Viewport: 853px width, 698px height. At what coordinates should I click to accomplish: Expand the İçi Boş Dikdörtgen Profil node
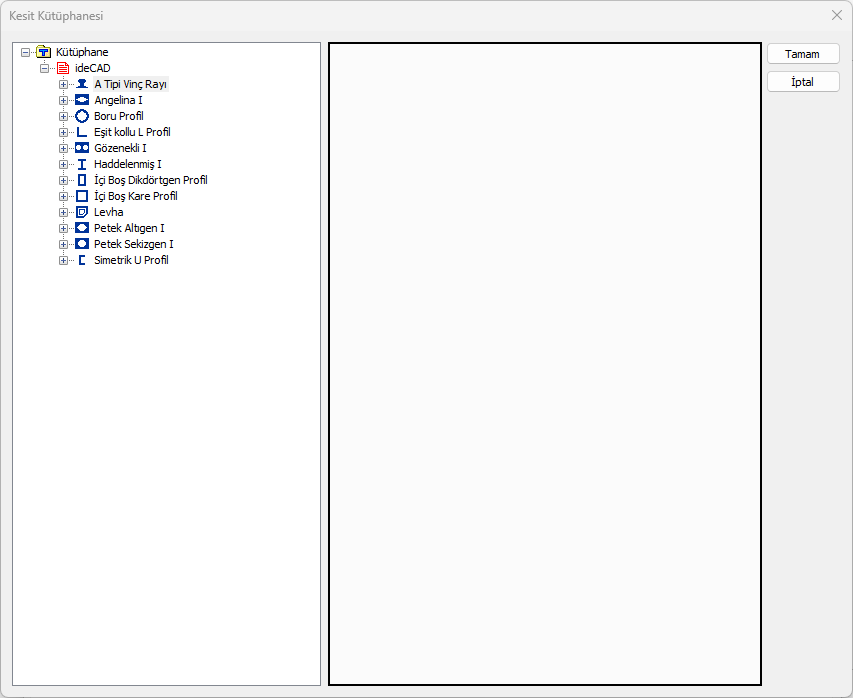(x=64, y=180)
